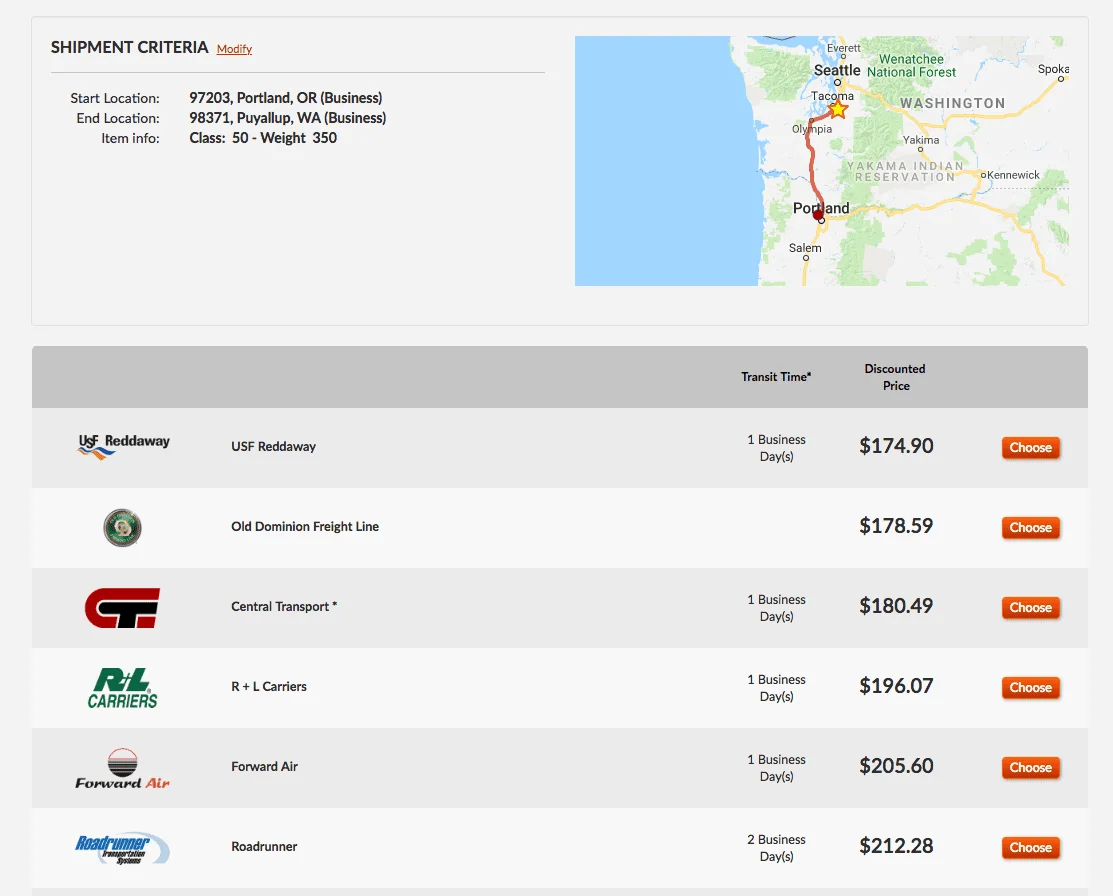Choose the Roadrunner $212.28 rate
1113x896 pixels.
1030,848
